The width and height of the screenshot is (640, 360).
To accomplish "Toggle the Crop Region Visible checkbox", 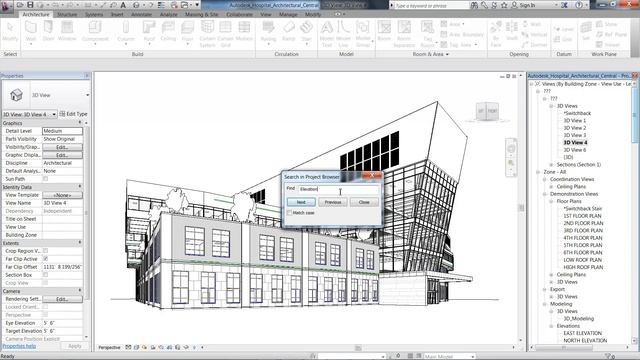I will point(45,251).
